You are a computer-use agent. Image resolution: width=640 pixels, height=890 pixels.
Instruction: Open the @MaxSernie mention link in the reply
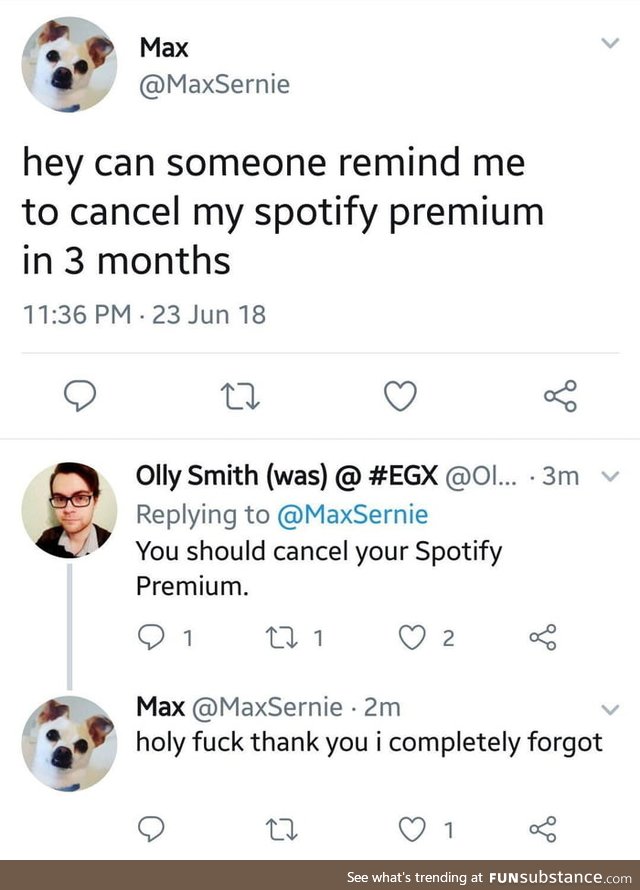click(x=352, y=515)
